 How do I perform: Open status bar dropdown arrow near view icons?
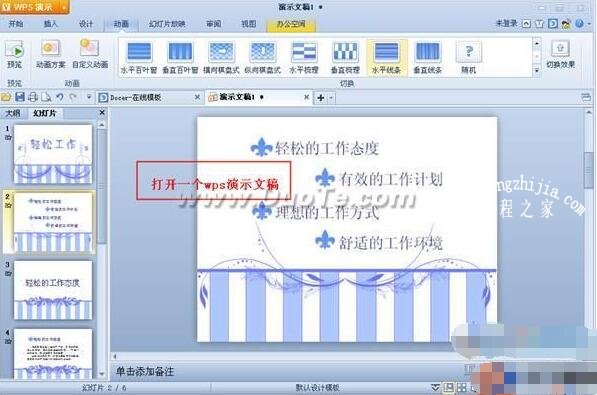pyautogui.click(x=435, y=388)
